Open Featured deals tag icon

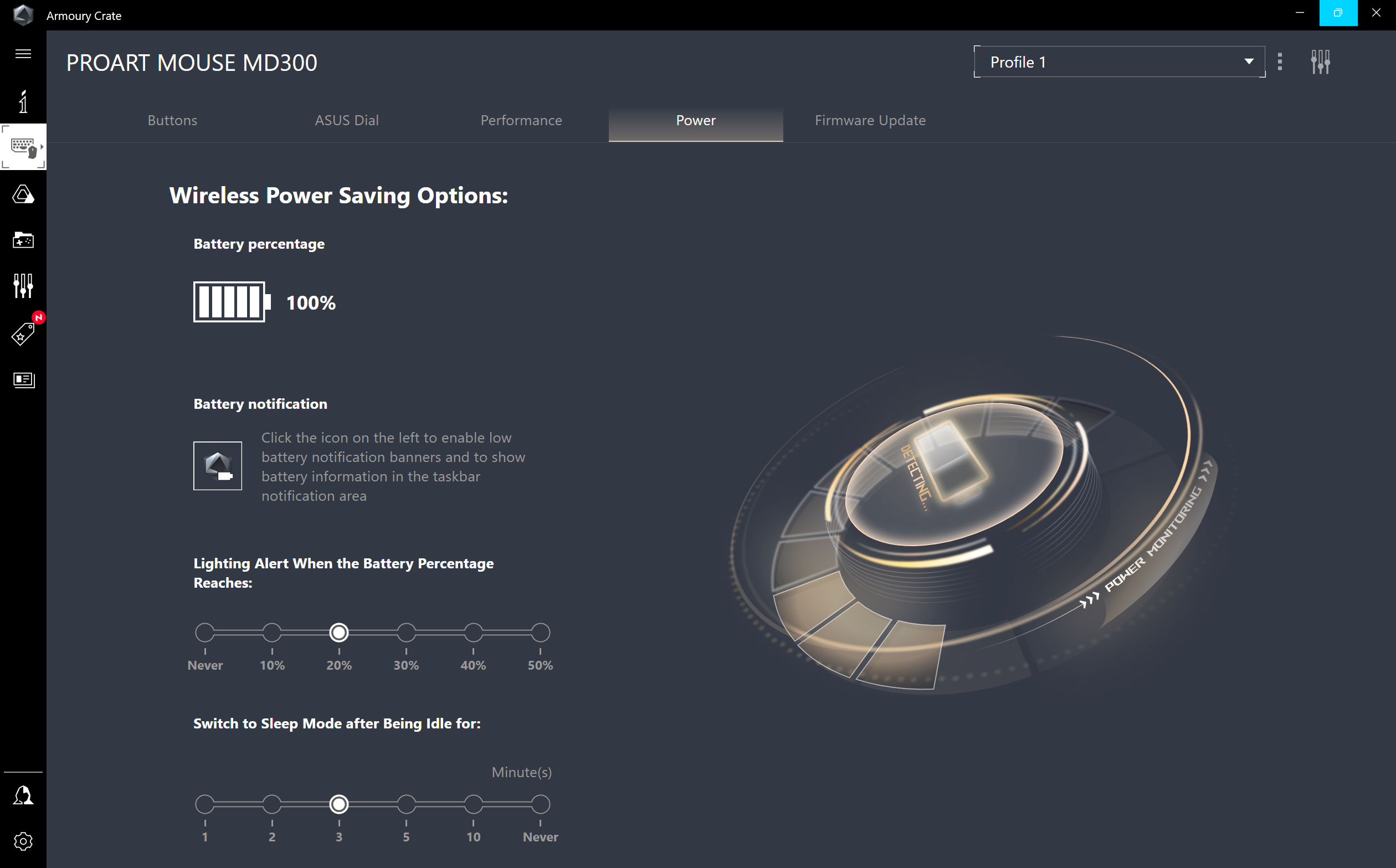(x=23, y=333)
